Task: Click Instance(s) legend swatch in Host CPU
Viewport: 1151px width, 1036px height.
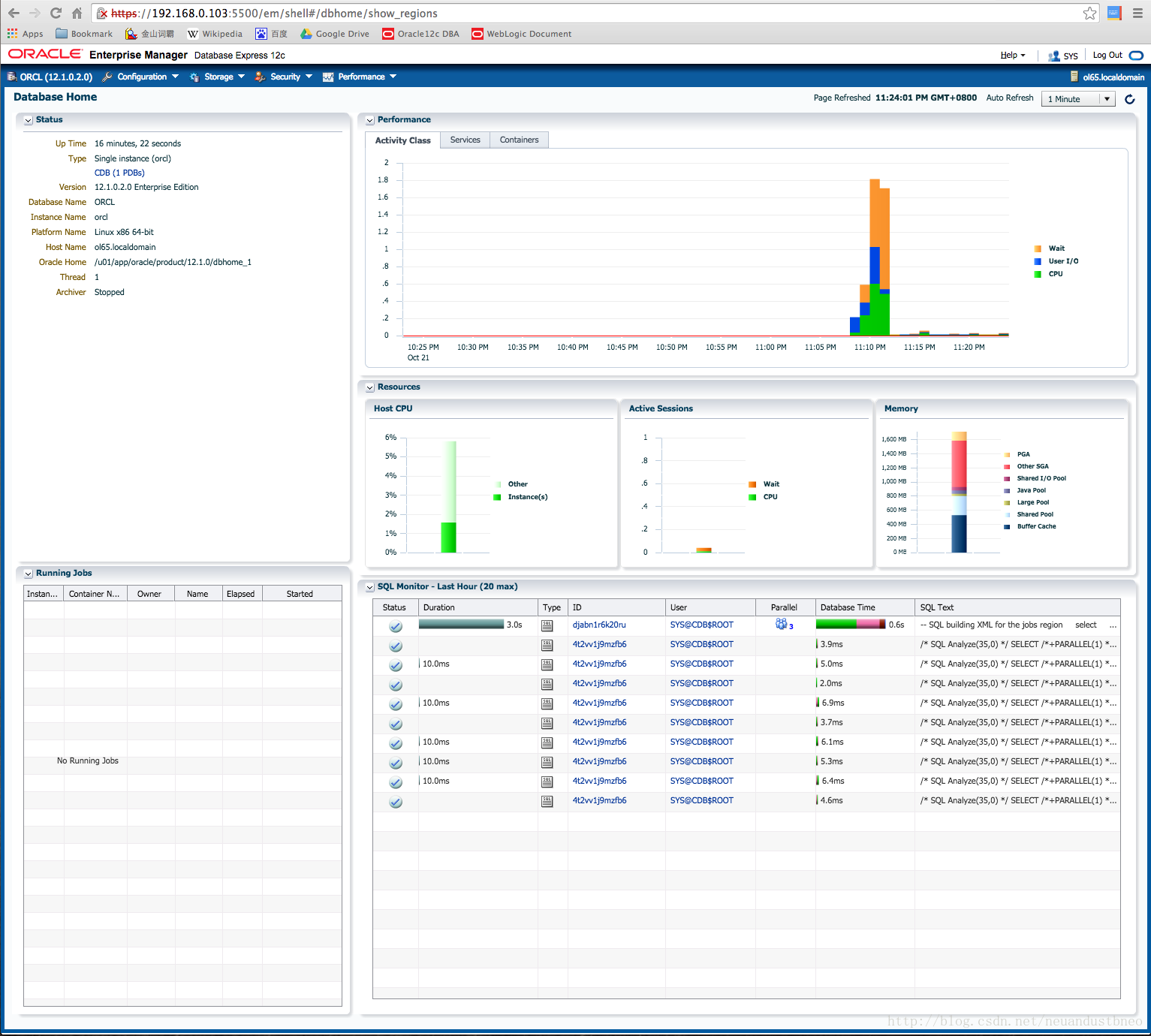Action: (497, 497)
